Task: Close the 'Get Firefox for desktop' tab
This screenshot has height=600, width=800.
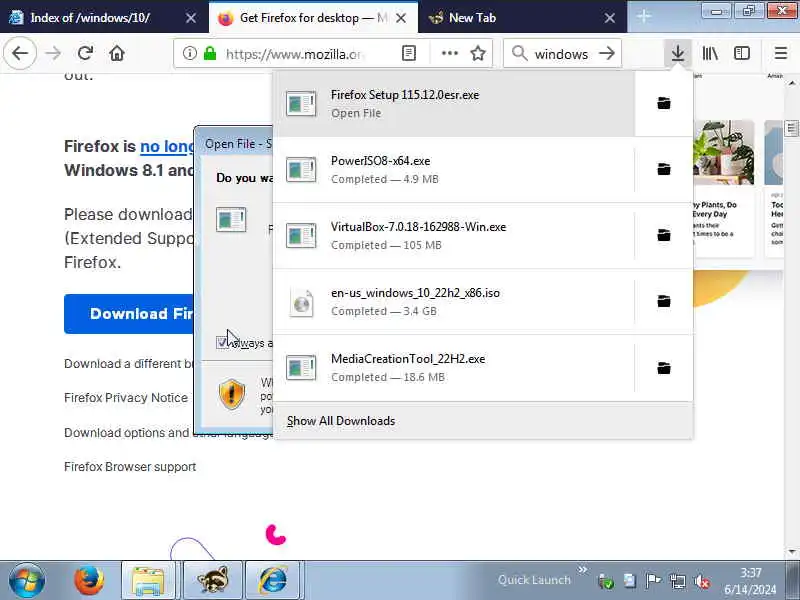Action: pos(401,18)
